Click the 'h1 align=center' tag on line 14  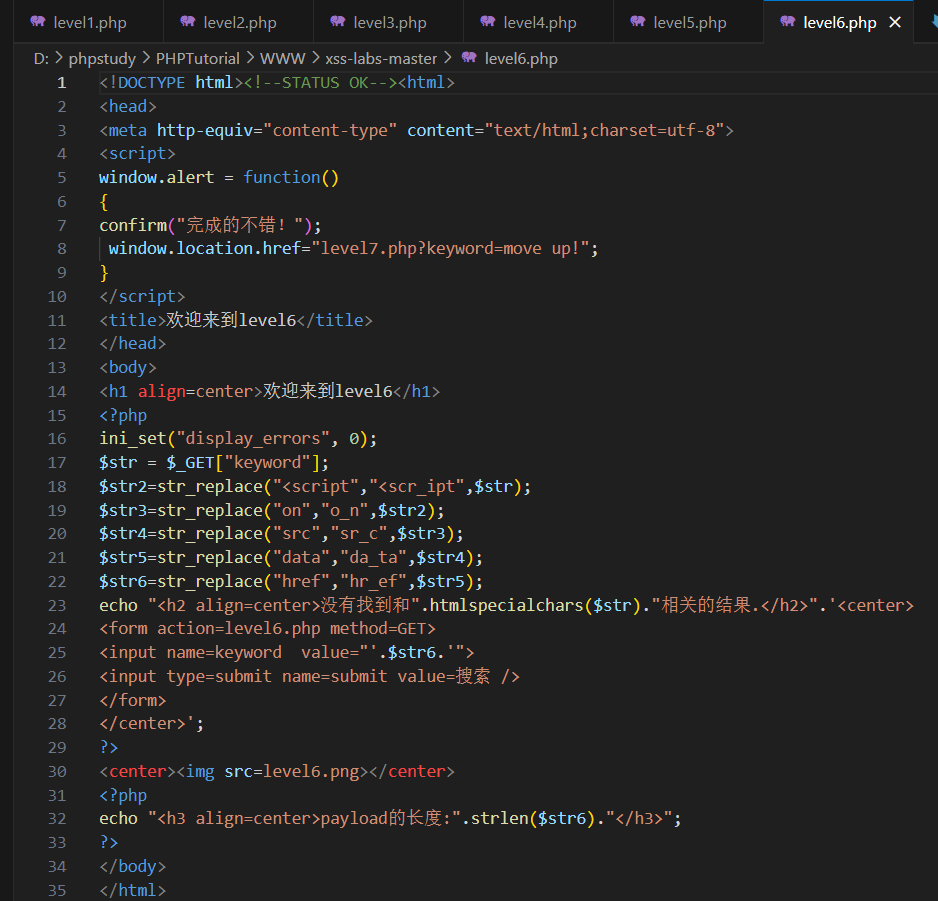tap(181, 391)
